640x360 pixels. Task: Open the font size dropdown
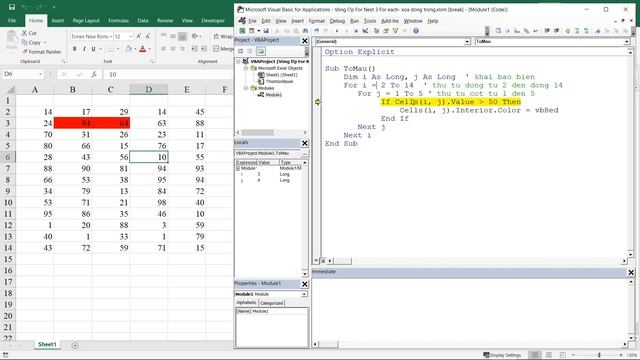pos(131,37)
